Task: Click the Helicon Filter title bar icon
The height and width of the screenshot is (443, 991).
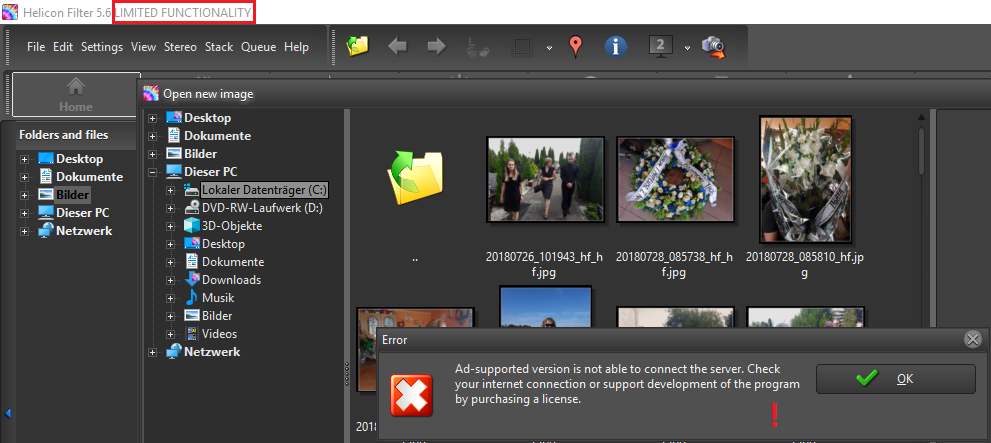Action: (x=9, y=12)
